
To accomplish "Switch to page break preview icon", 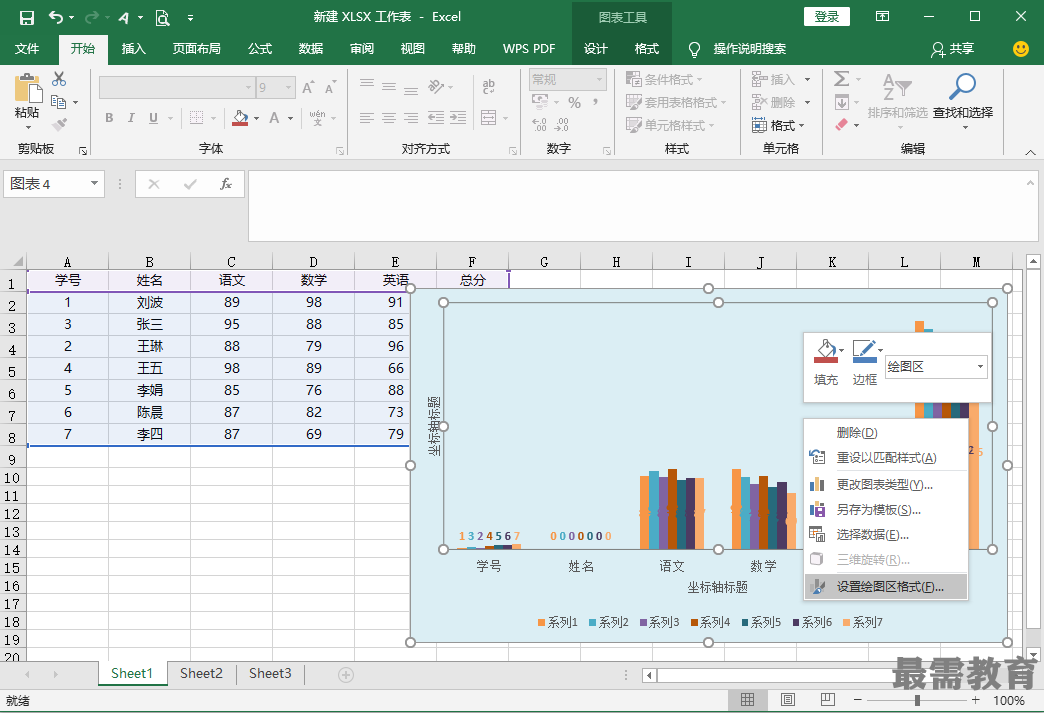I will [828, 700].
